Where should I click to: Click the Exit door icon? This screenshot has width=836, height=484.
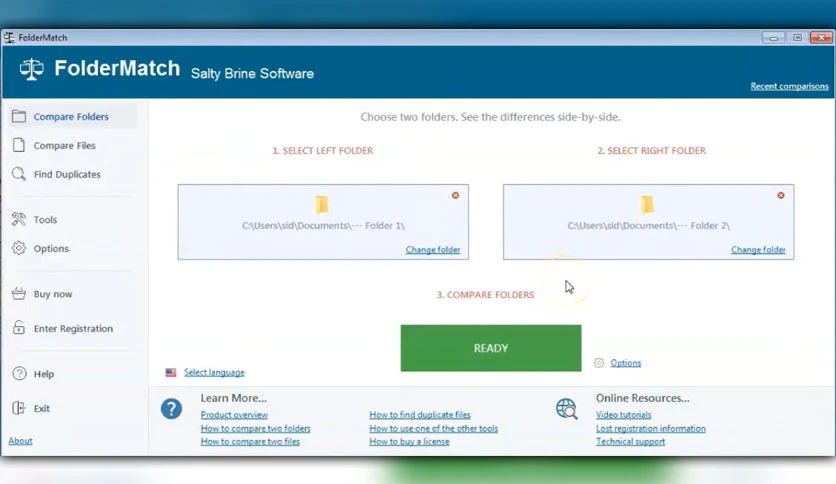[x=19, y=408]
